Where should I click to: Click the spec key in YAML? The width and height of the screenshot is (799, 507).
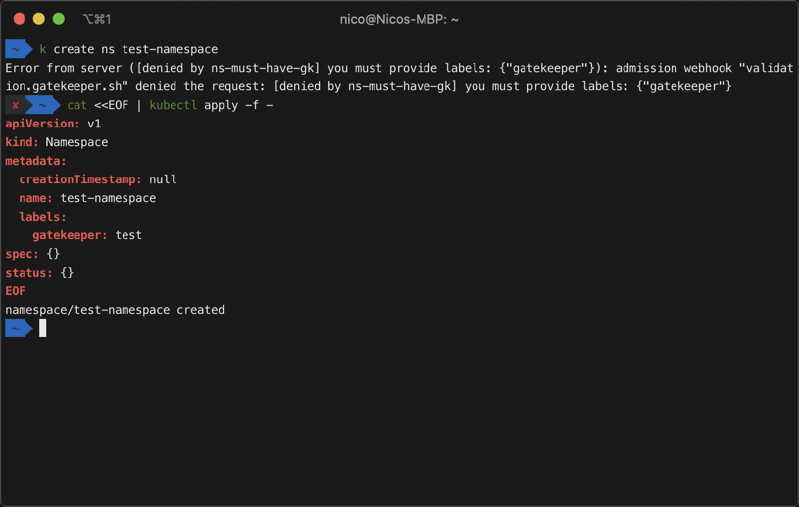click(x=22, y=254)
